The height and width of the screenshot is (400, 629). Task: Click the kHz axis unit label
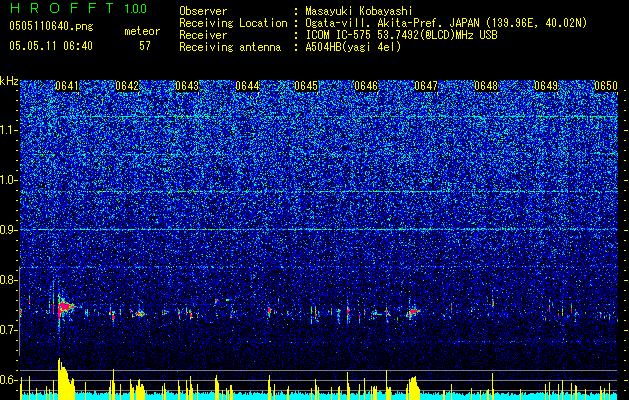tap(9, 81)
